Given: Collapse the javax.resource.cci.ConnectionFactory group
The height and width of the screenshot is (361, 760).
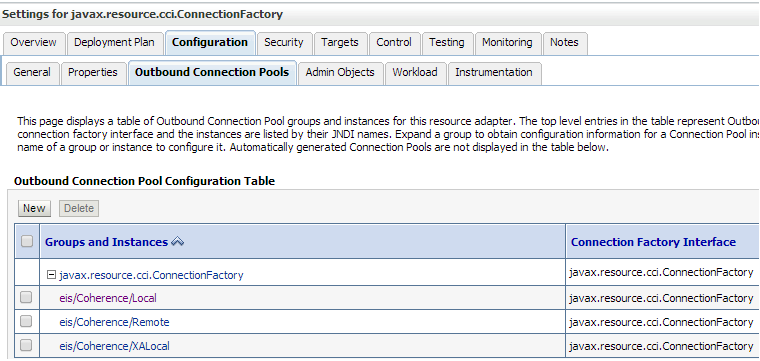Looking at the screenshot, I should tap(51, 275).
